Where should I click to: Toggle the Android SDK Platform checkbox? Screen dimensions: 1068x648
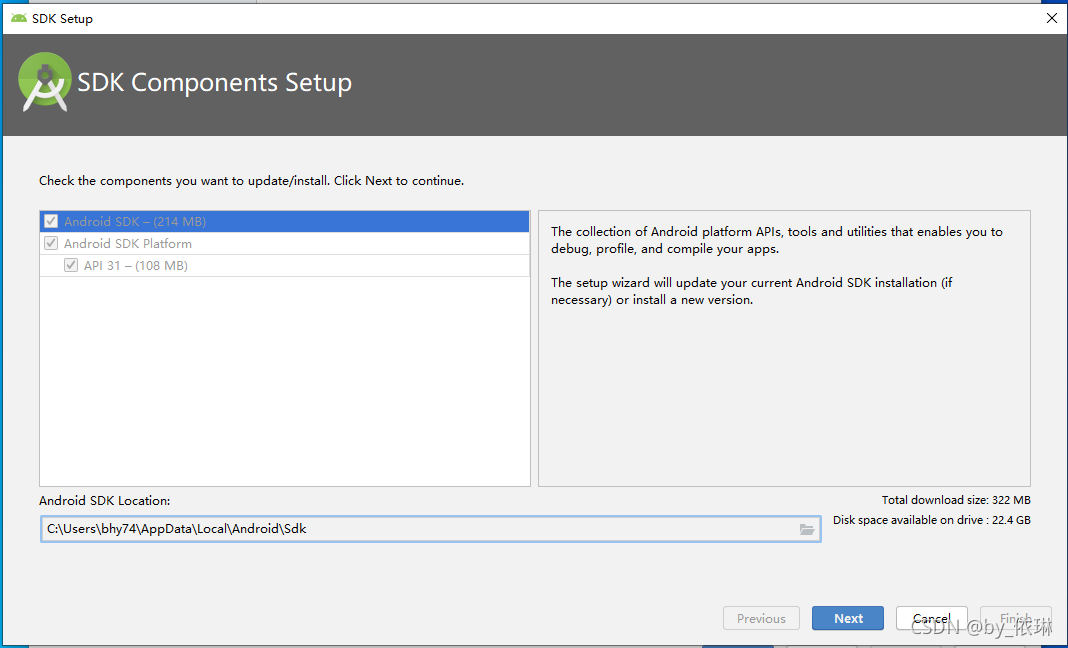[51, 243]
